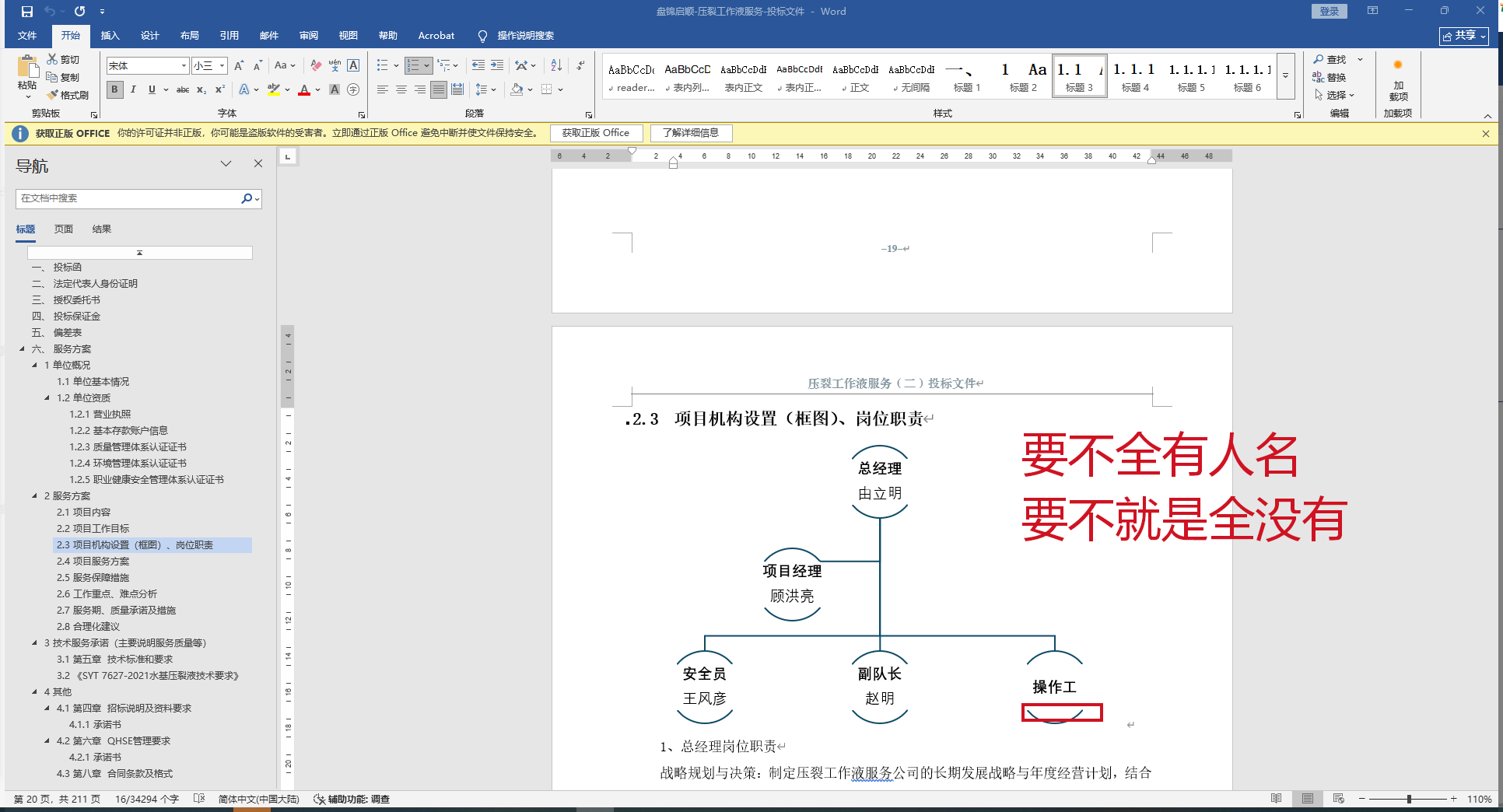Viewport: 1503px width, 812px height.
Task: Increase font size with grow font icon
Action: click(239, 65)
